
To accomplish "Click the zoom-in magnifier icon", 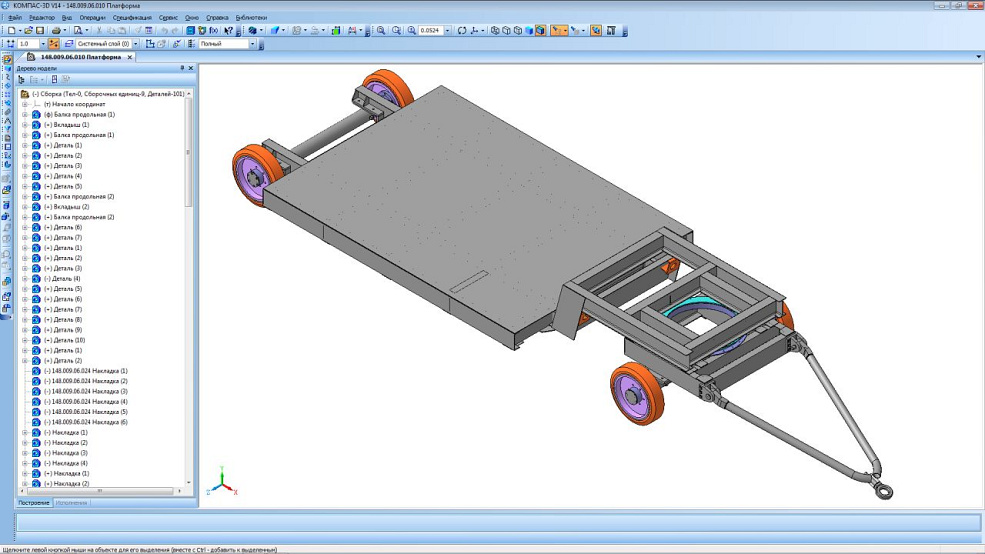I will (381, 31).
